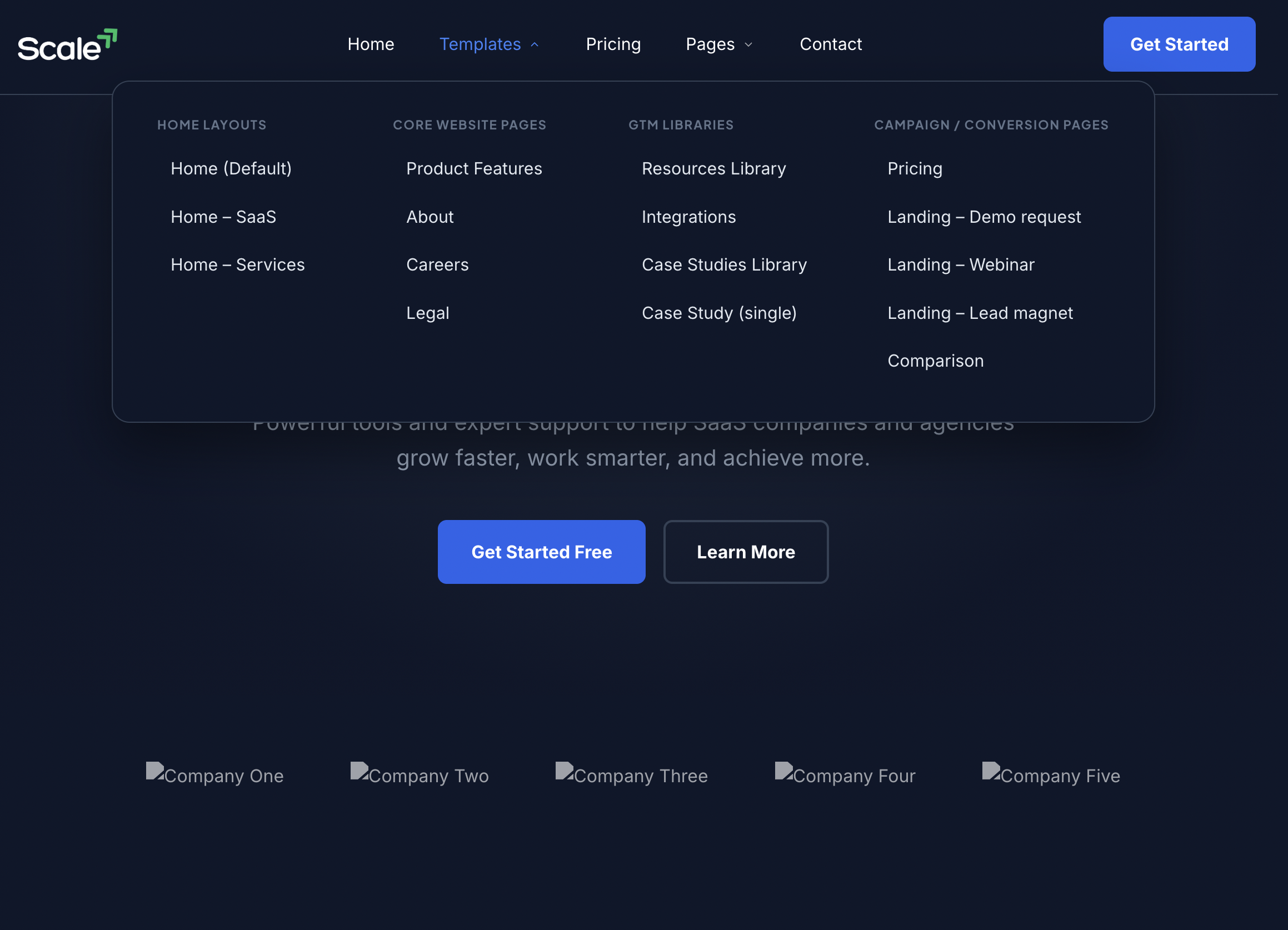Click the Company Five logo image
This screenshot has height=930, width=1288.
(1051, 776)
